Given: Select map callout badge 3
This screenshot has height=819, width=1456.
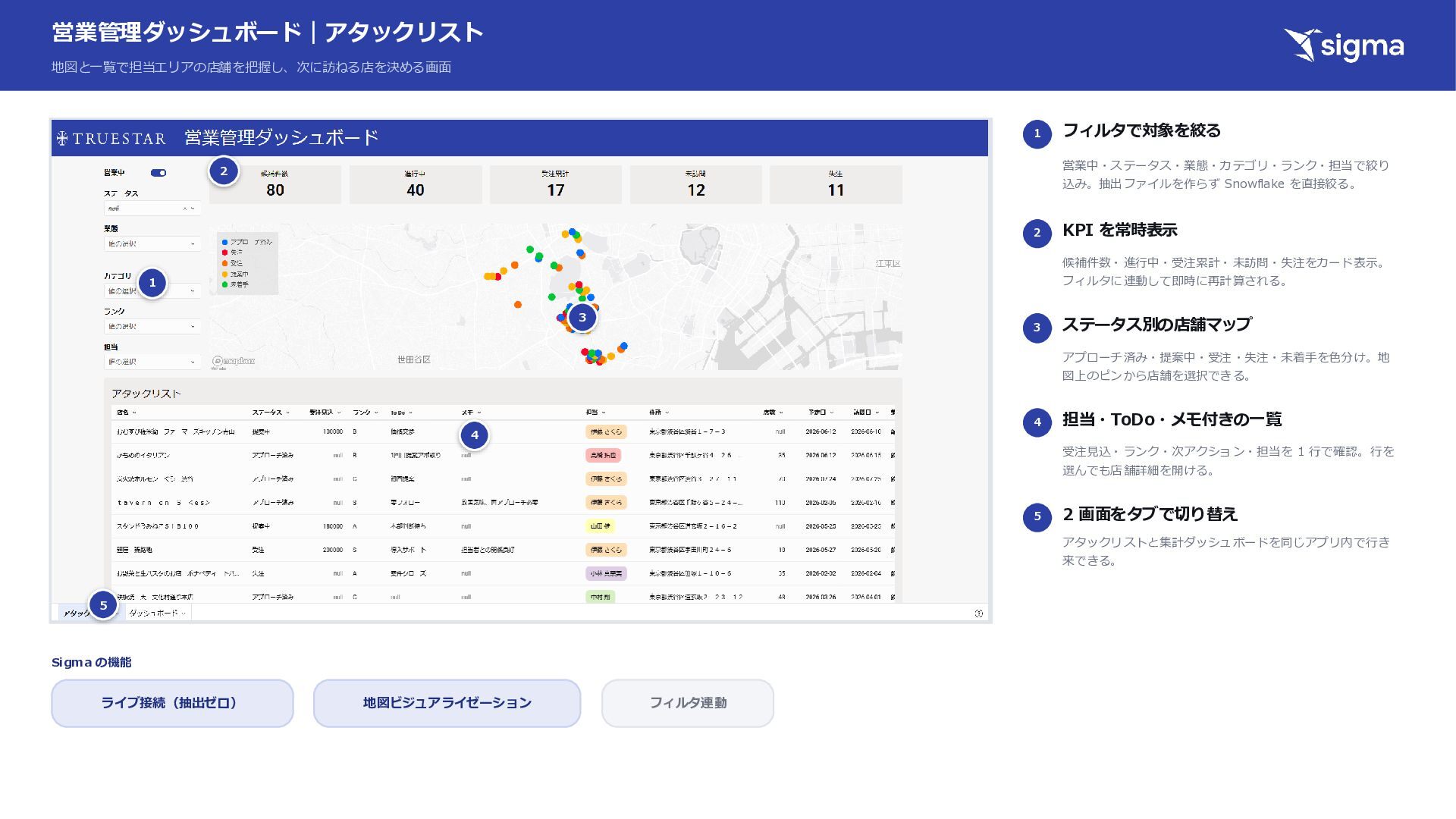Looking at the screenshot, I should [x=582, y=317].
